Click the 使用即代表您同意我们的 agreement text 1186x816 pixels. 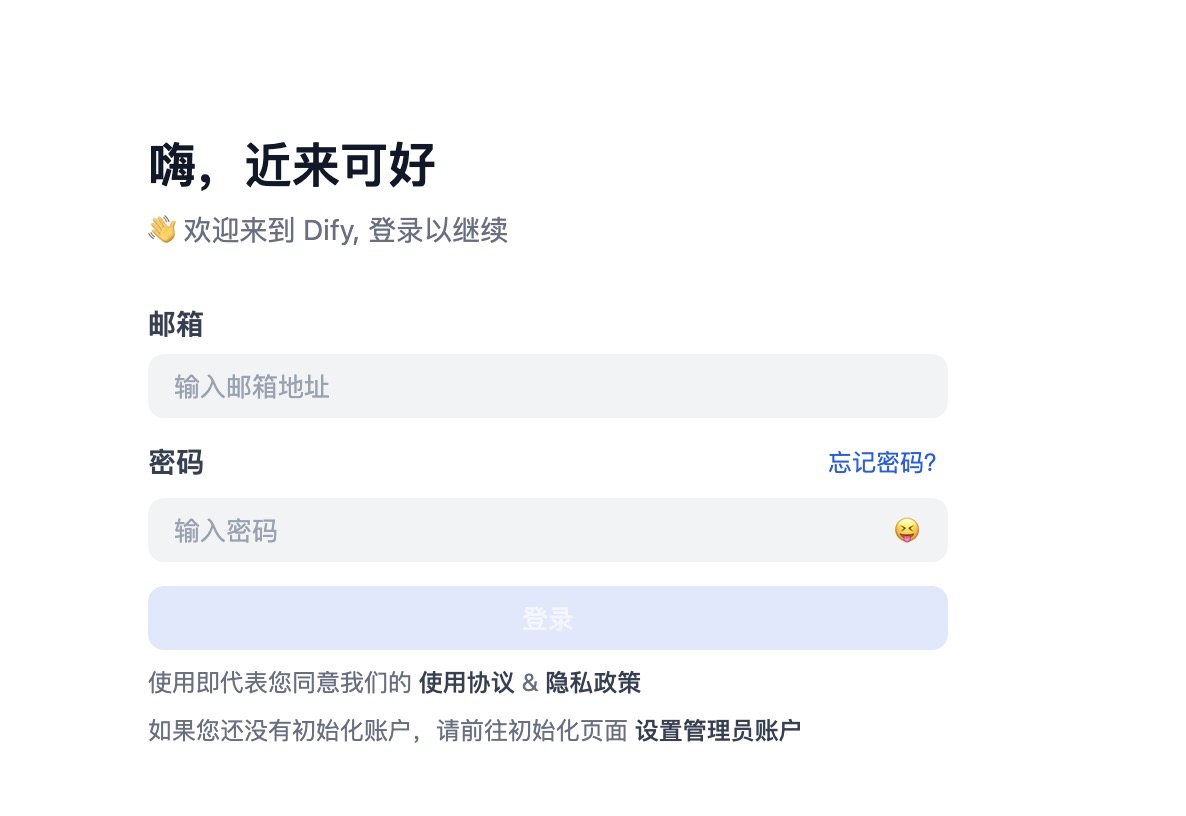point(279,683)
